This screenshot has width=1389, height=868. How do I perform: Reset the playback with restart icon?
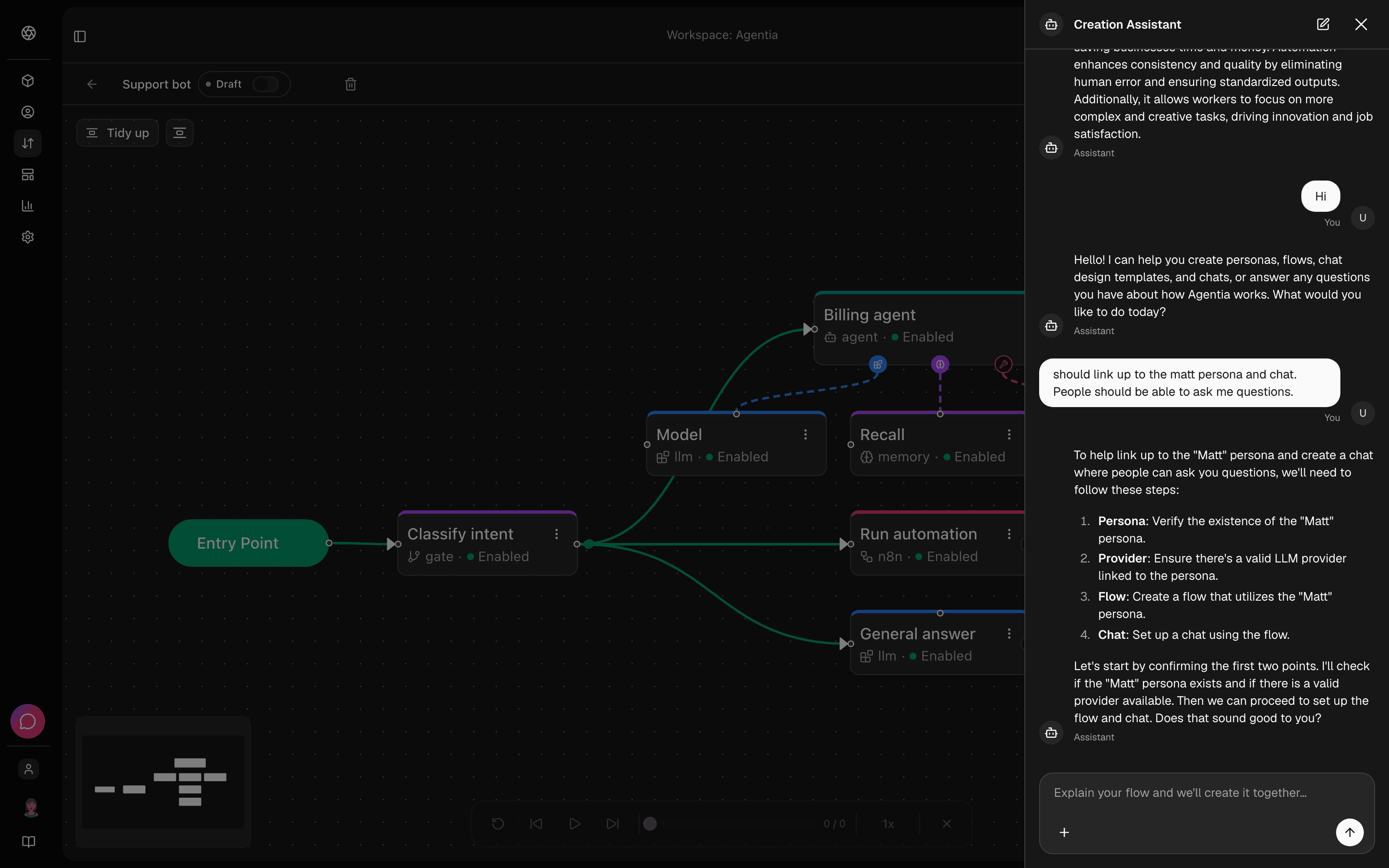[x=497, y=824]
